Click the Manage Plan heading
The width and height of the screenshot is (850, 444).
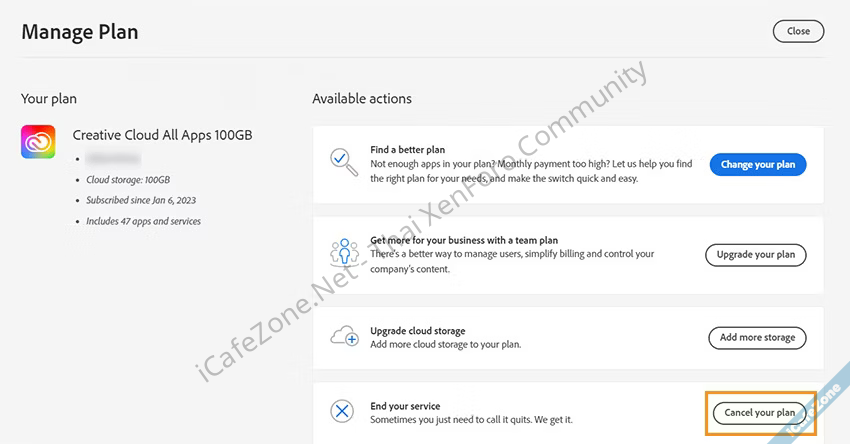[80, 32]
